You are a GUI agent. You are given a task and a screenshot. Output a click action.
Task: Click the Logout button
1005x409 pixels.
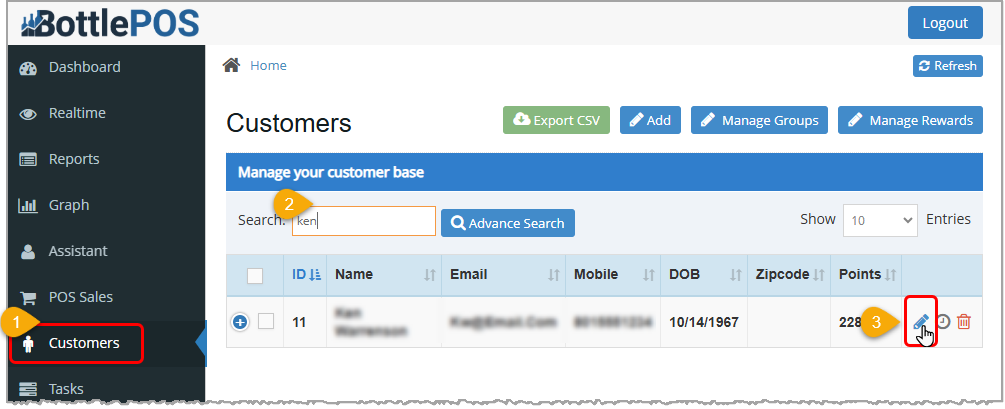tap(945, 22)
